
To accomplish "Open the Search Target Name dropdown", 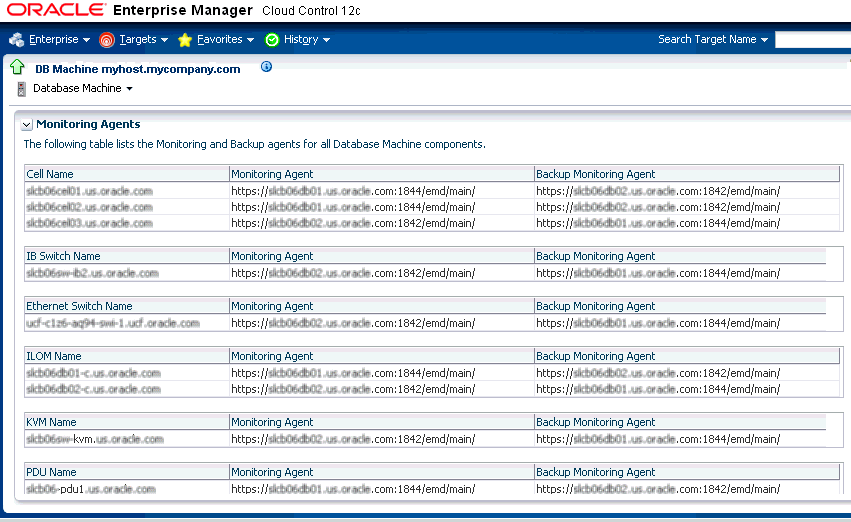I will [713, 40].
